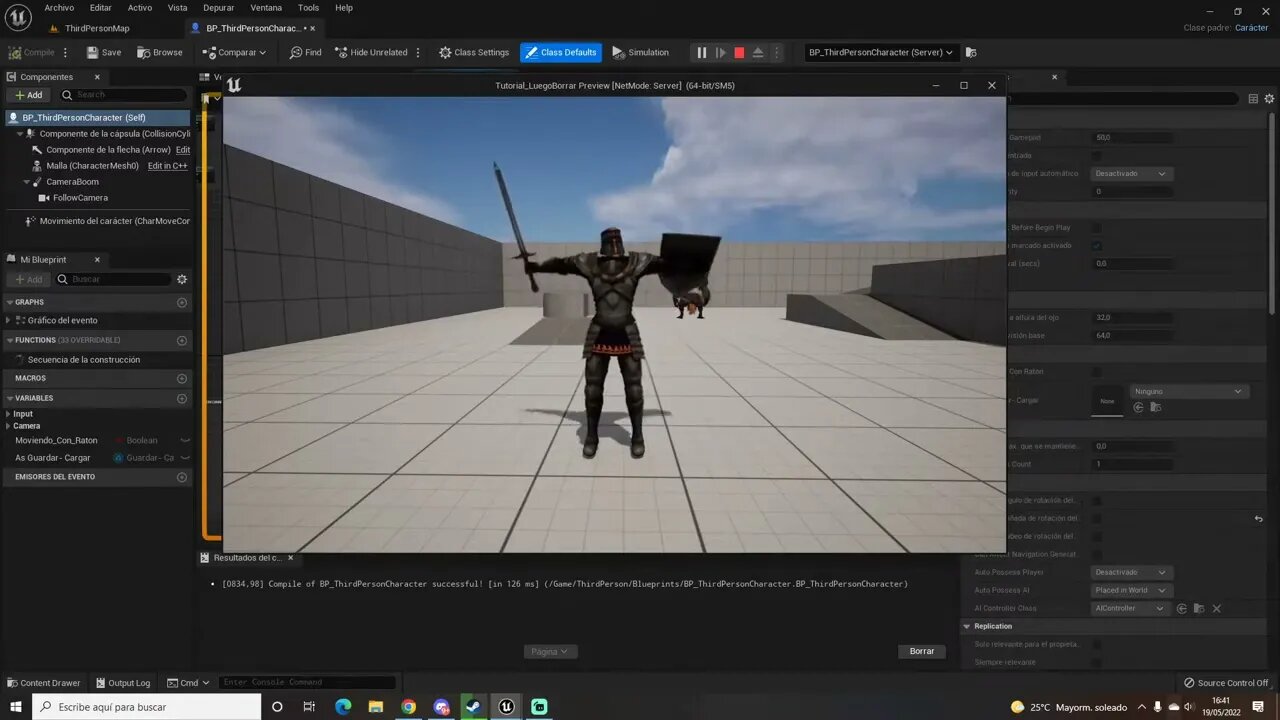This screenshot has width=1280, height=720.
Task: Collapse CameraBoom component tree
Action: tap(27, 182)
